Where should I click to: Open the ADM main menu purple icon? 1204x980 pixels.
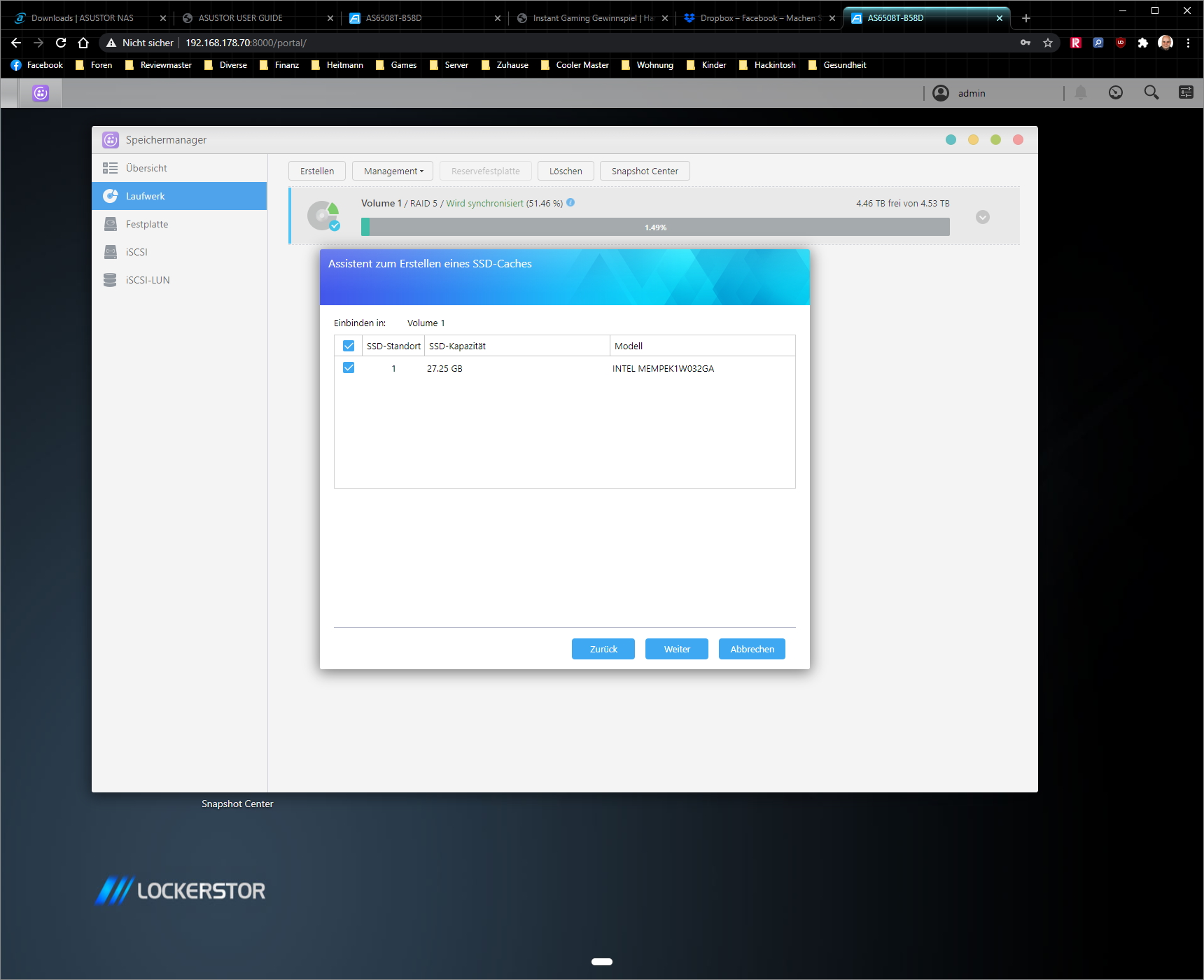[41, 93]
